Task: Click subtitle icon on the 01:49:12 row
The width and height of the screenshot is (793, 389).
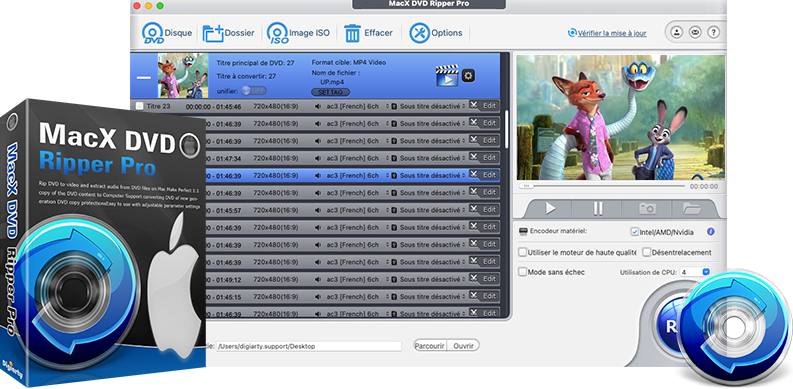Action: click(x=395, y=279)
